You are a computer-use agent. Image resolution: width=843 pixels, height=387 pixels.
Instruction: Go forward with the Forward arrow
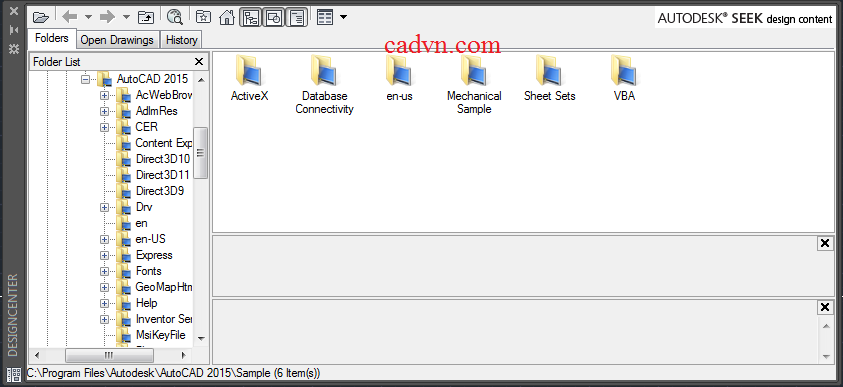(x=108, y=17)
